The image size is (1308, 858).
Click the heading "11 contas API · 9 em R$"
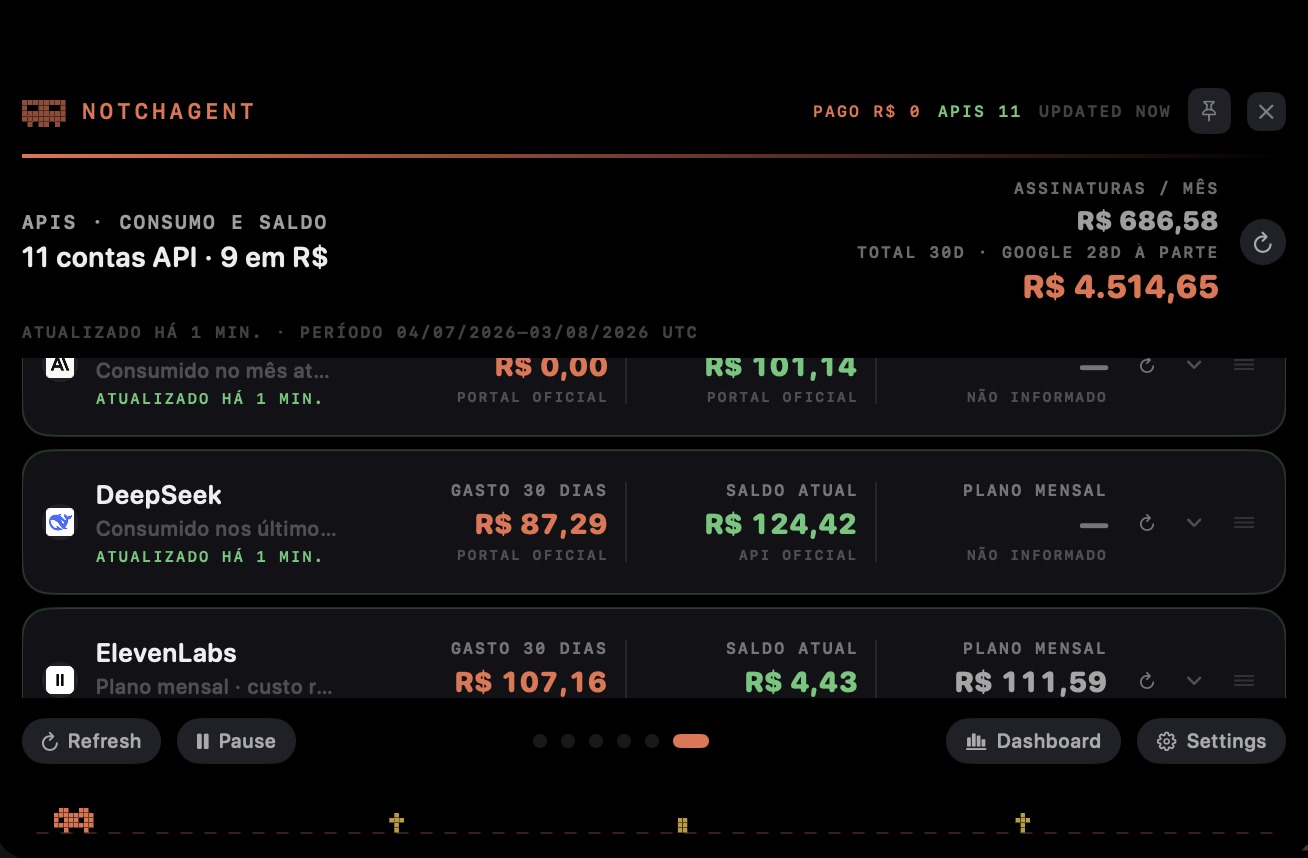coord(175,258)
